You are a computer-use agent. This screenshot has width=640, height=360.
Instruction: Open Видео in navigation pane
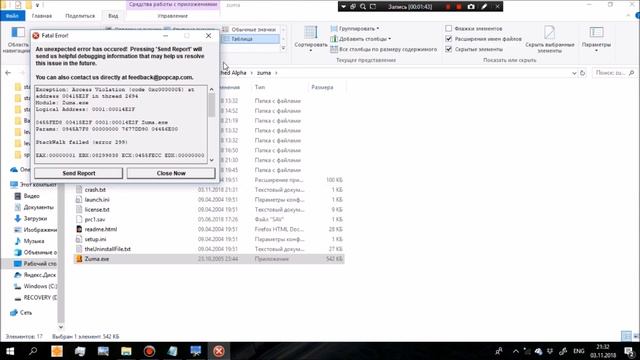[31, 196]
